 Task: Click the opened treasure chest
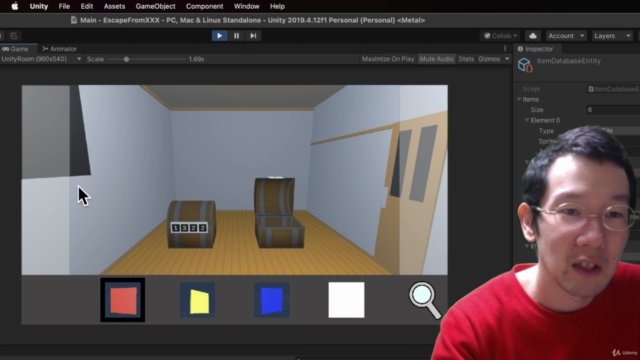click(279, 212)
